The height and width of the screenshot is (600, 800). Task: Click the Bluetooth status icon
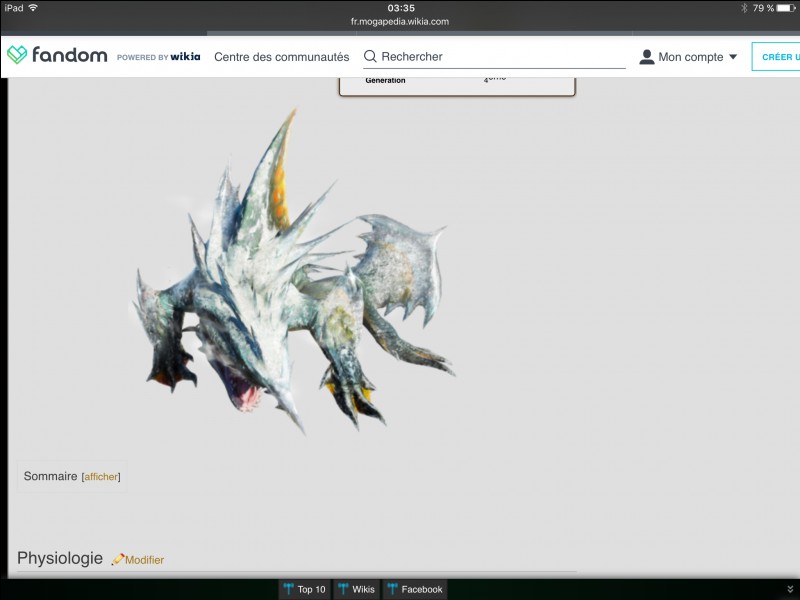[x=744, y=8]
